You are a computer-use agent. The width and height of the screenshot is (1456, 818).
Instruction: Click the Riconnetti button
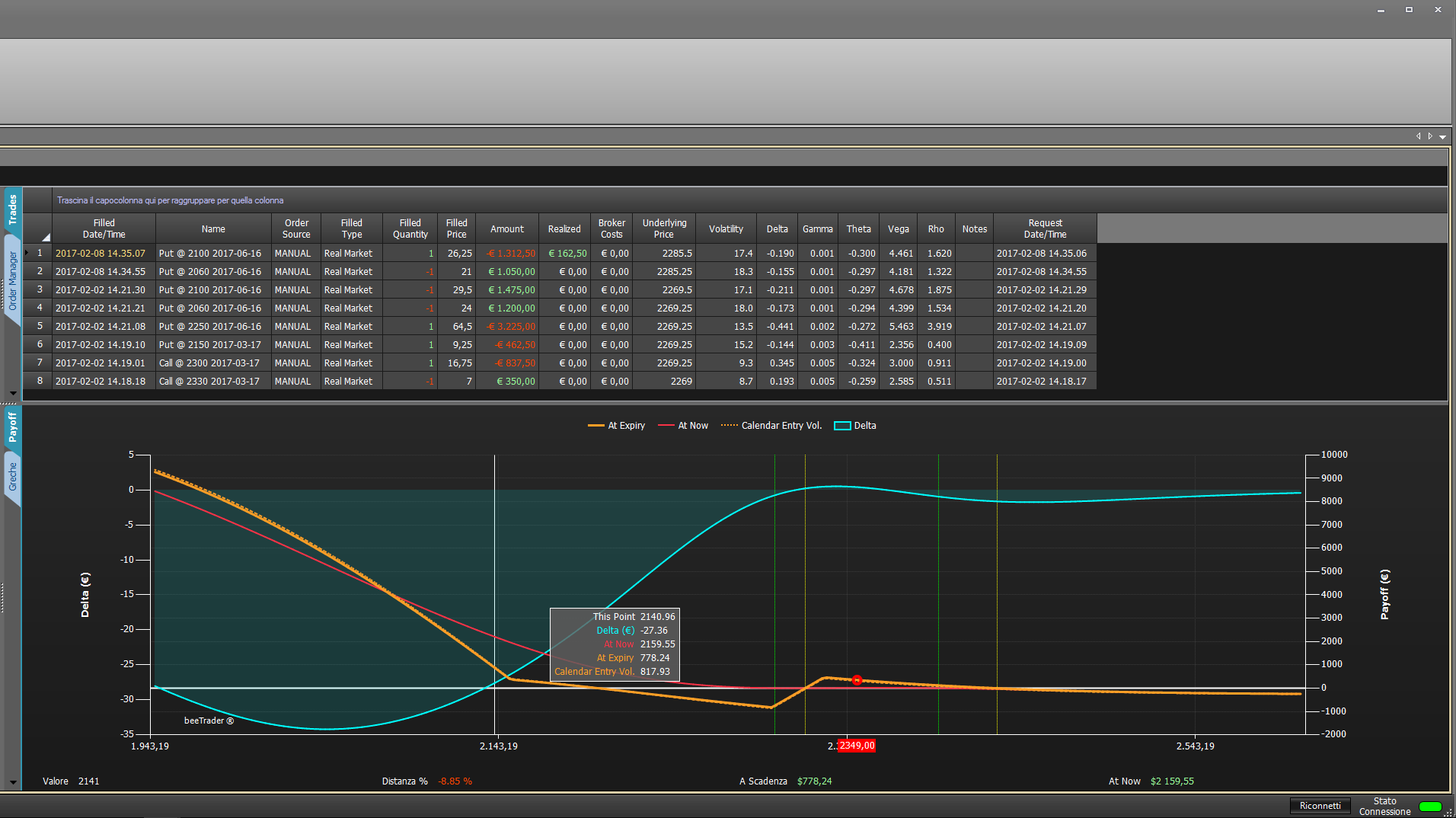coord(1320,806)
